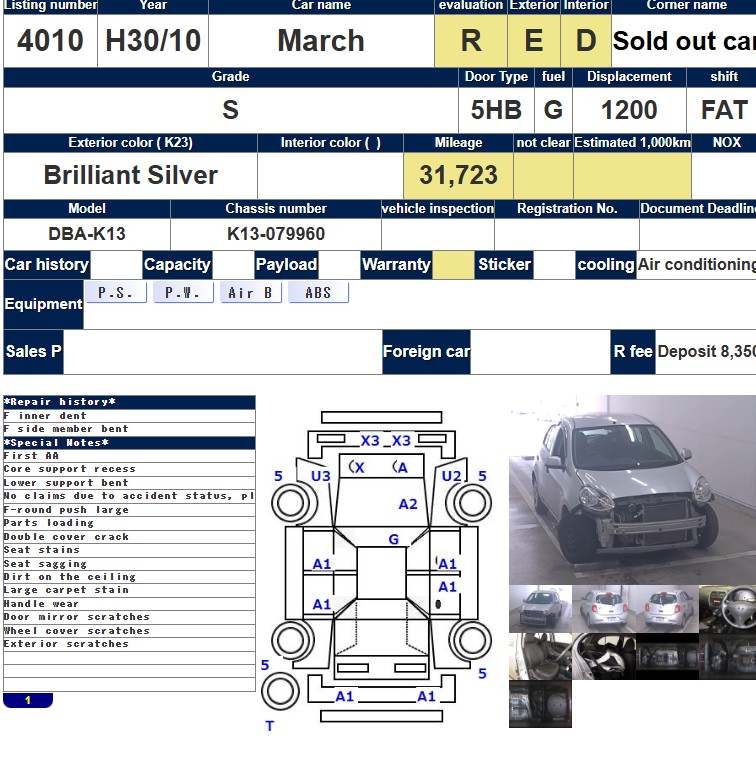756x782 pixels.
Task: Click the mileage value 31,723
Action: coord(458,175)
